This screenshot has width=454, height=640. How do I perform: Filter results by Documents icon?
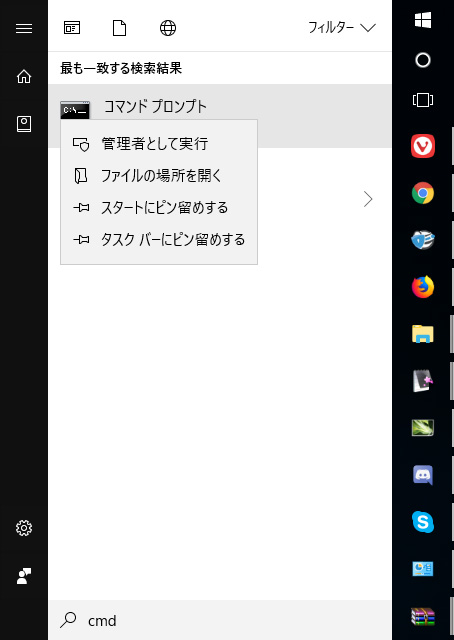(119, 28)
